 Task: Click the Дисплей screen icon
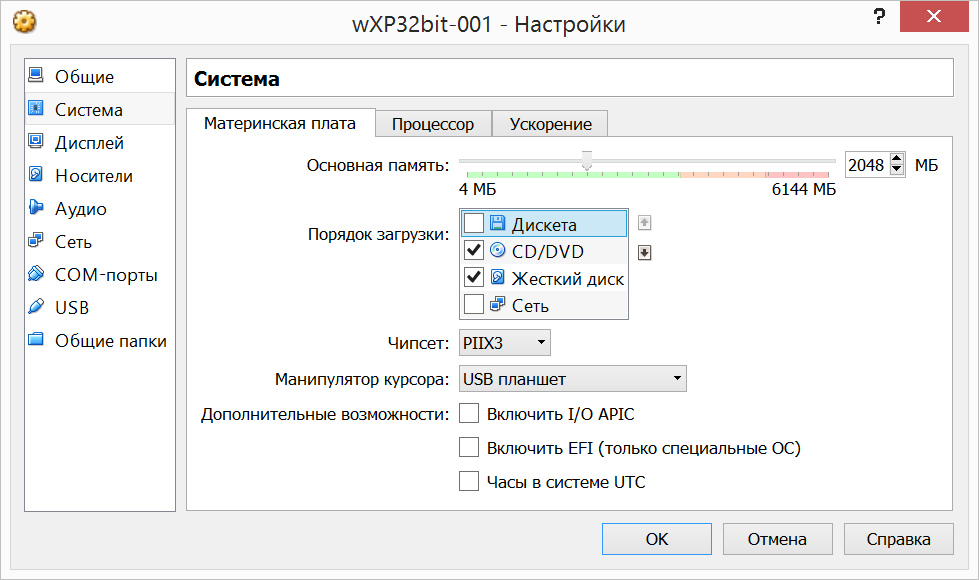click(36, 142)
